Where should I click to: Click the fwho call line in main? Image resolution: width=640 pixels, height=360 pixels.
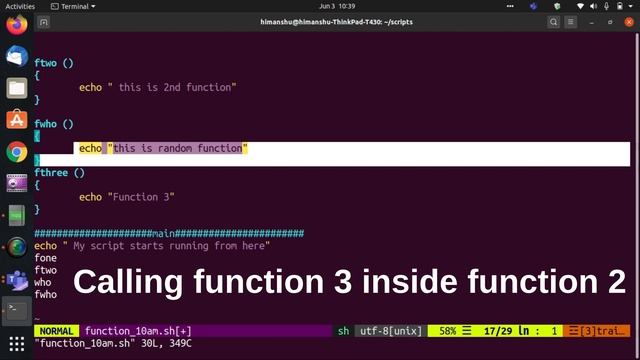point(45,295)
